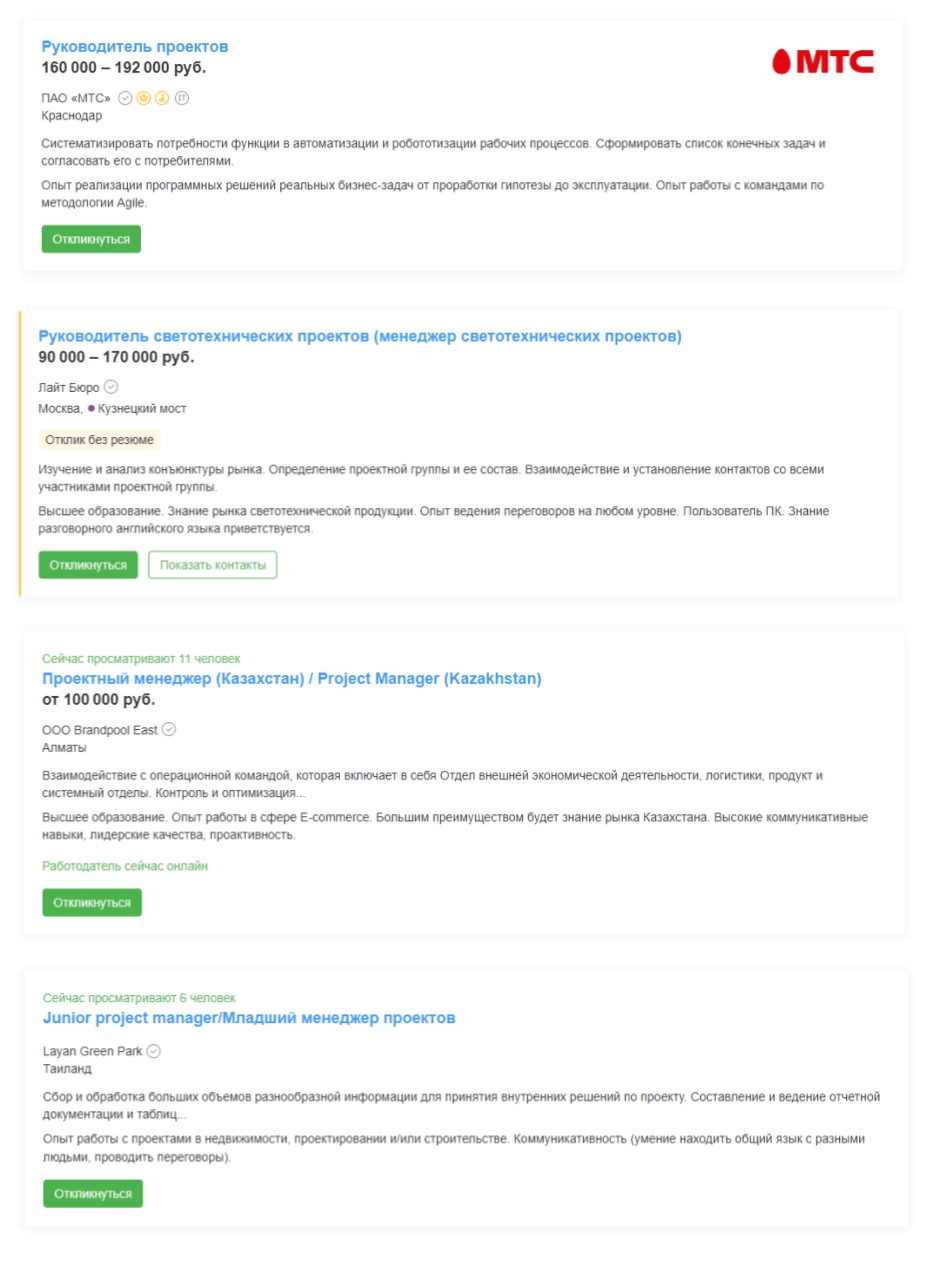The width and height of the screenshot is (935, 1261).
Task: Open Junior project manager vacancy title
Action: click(249, 1018)
